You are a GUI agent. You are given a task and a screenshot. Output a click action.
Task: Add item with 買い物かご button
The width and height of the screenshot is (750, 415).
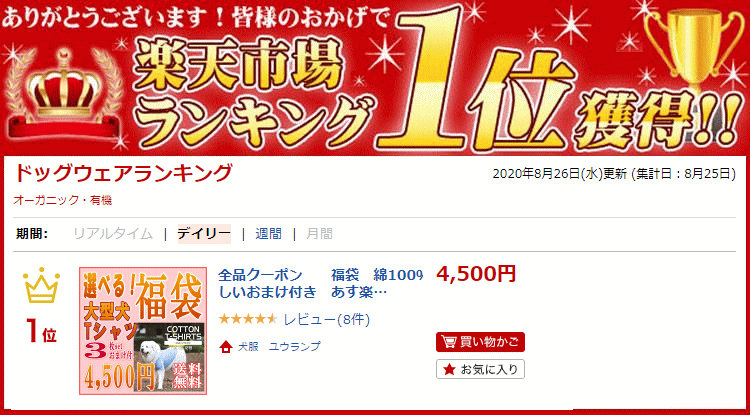tap(480, 342)
